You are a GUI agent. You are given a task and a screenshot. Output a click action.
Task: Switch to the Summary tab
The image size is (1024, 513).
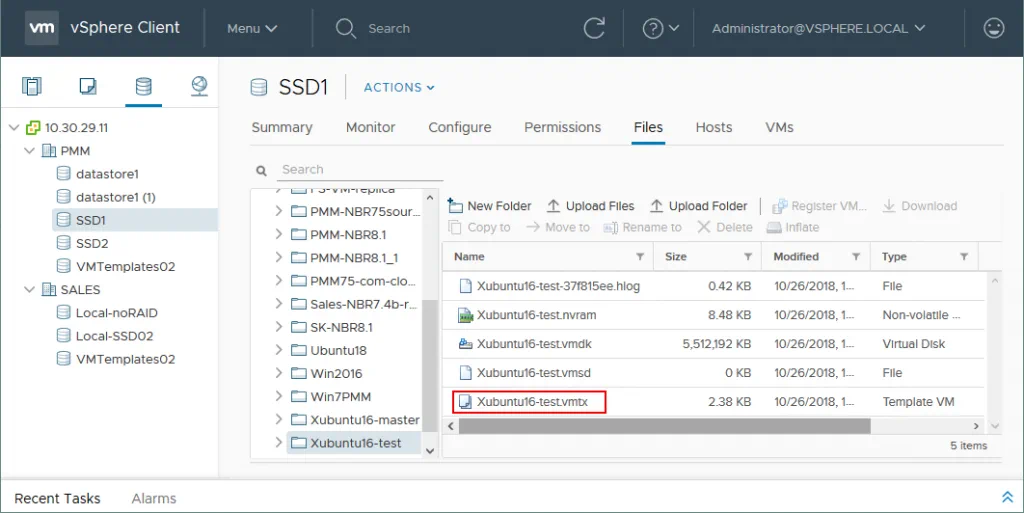click(x=282, y=127)
